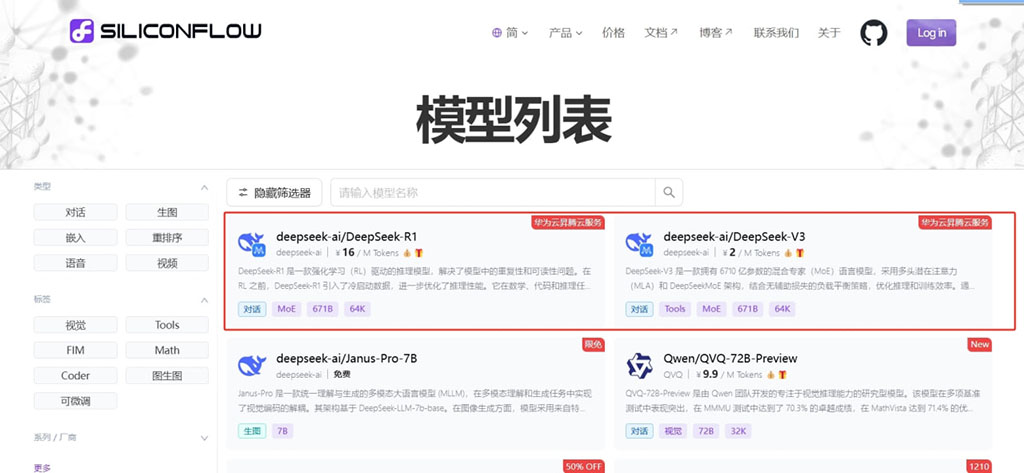
Task: Click the 生图 tag on Janus-Pro card
Action: click(x=252, y=431)
